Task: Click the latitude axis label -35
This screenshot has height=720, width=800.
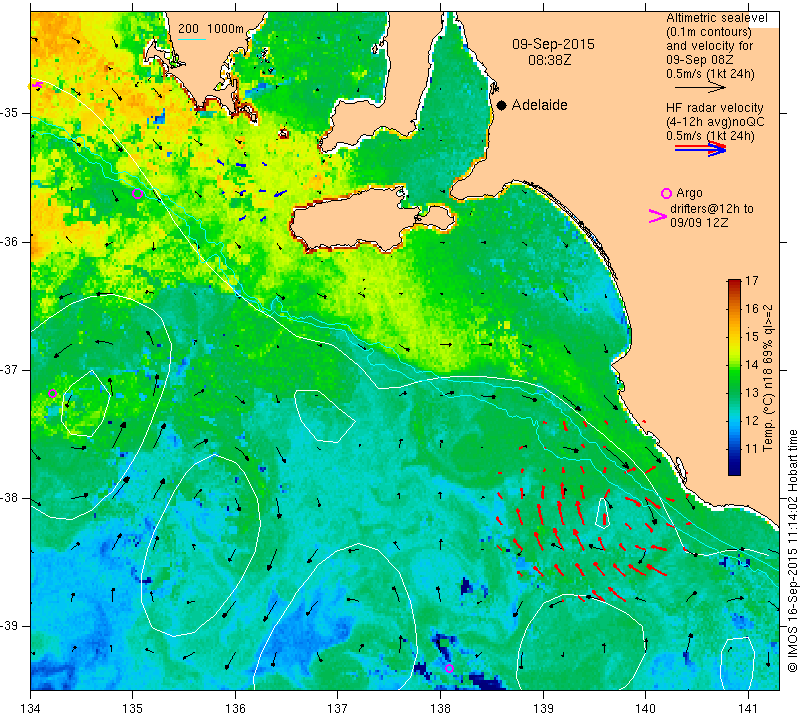Action: click(x=10, y=113)
